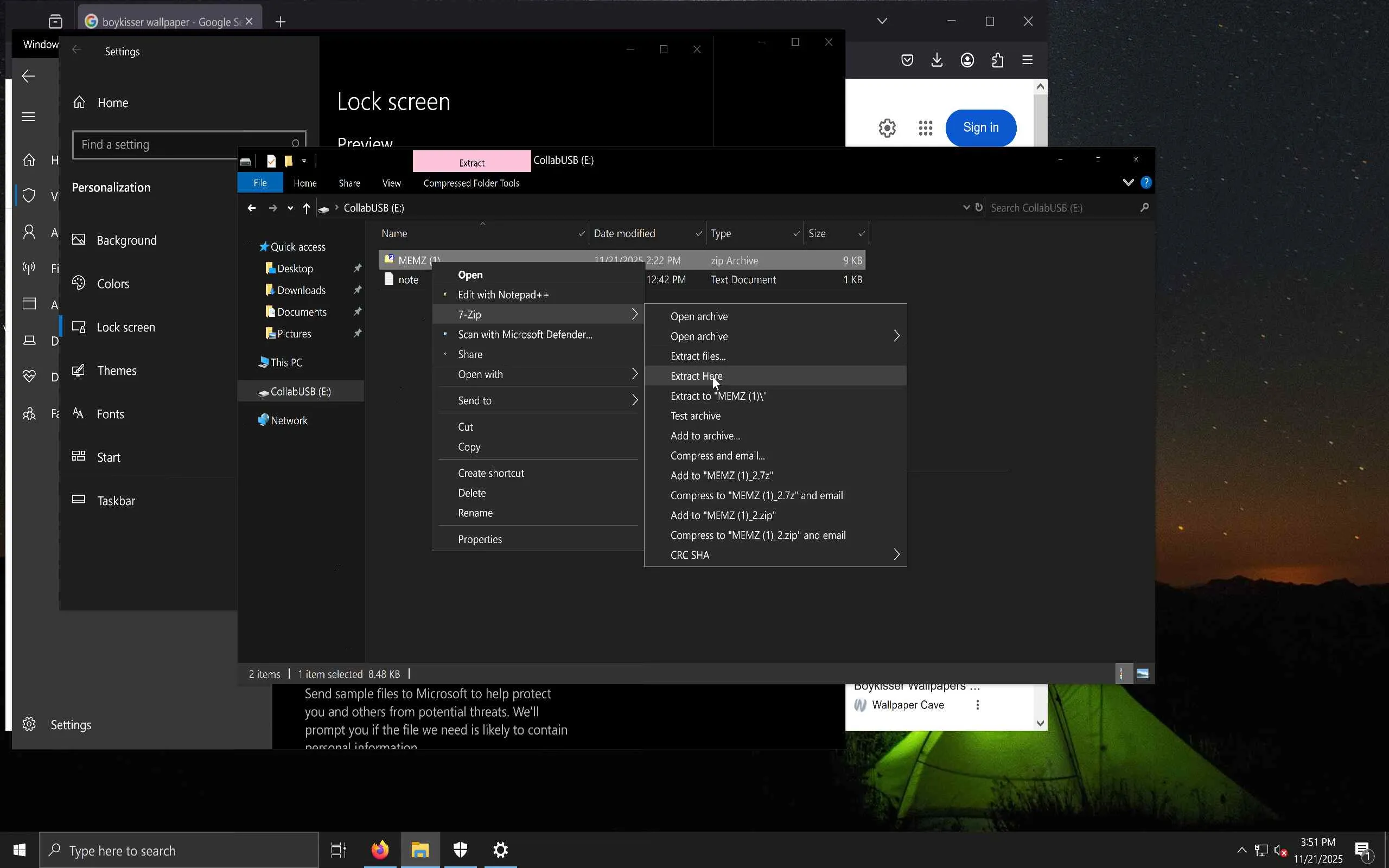Open Windows Security shield on taskbar
The width and height of the screenshot is (1389, 868).
[460, 850]
